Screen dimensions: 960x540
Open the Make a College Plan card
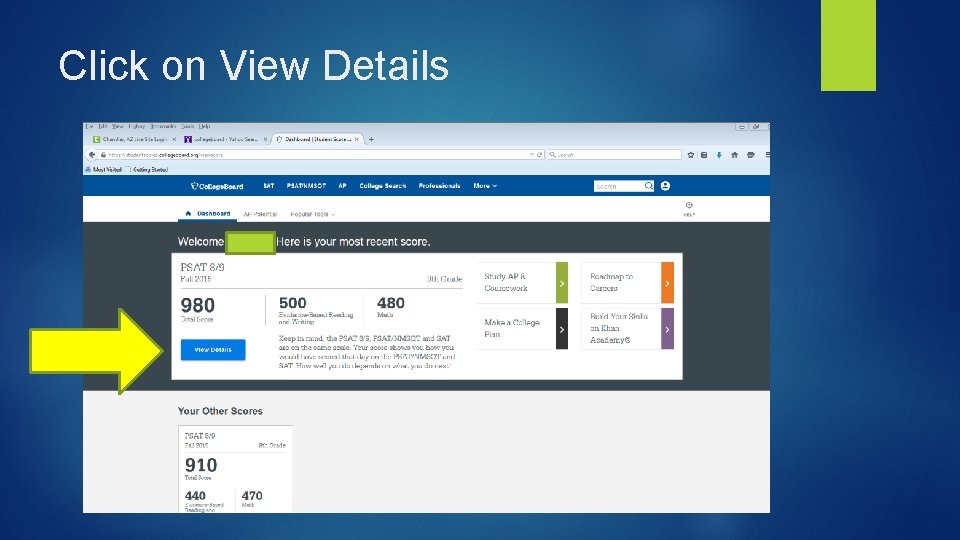coord(522,329)
